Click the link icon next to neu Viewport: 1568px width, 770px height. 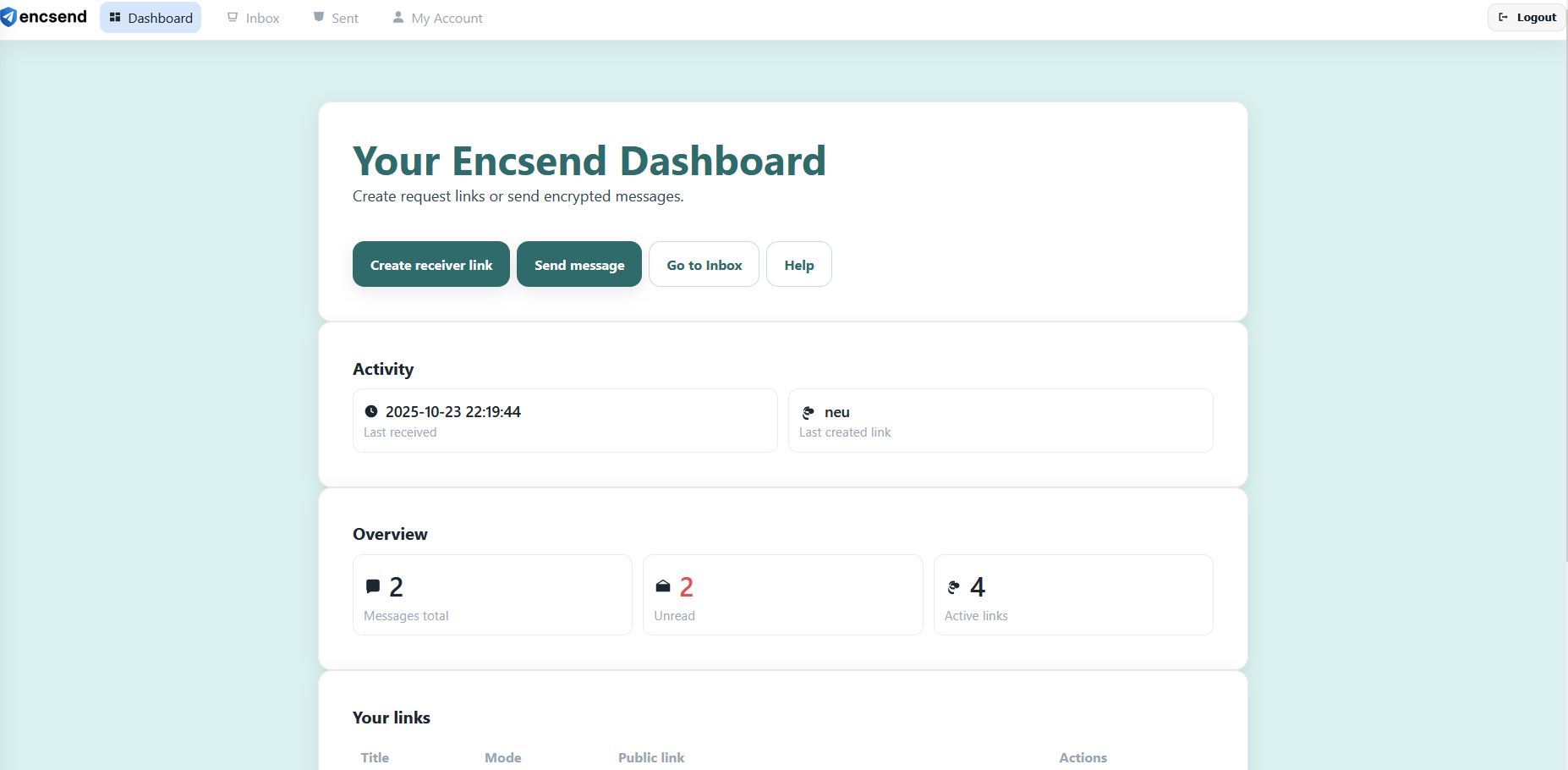808,413
